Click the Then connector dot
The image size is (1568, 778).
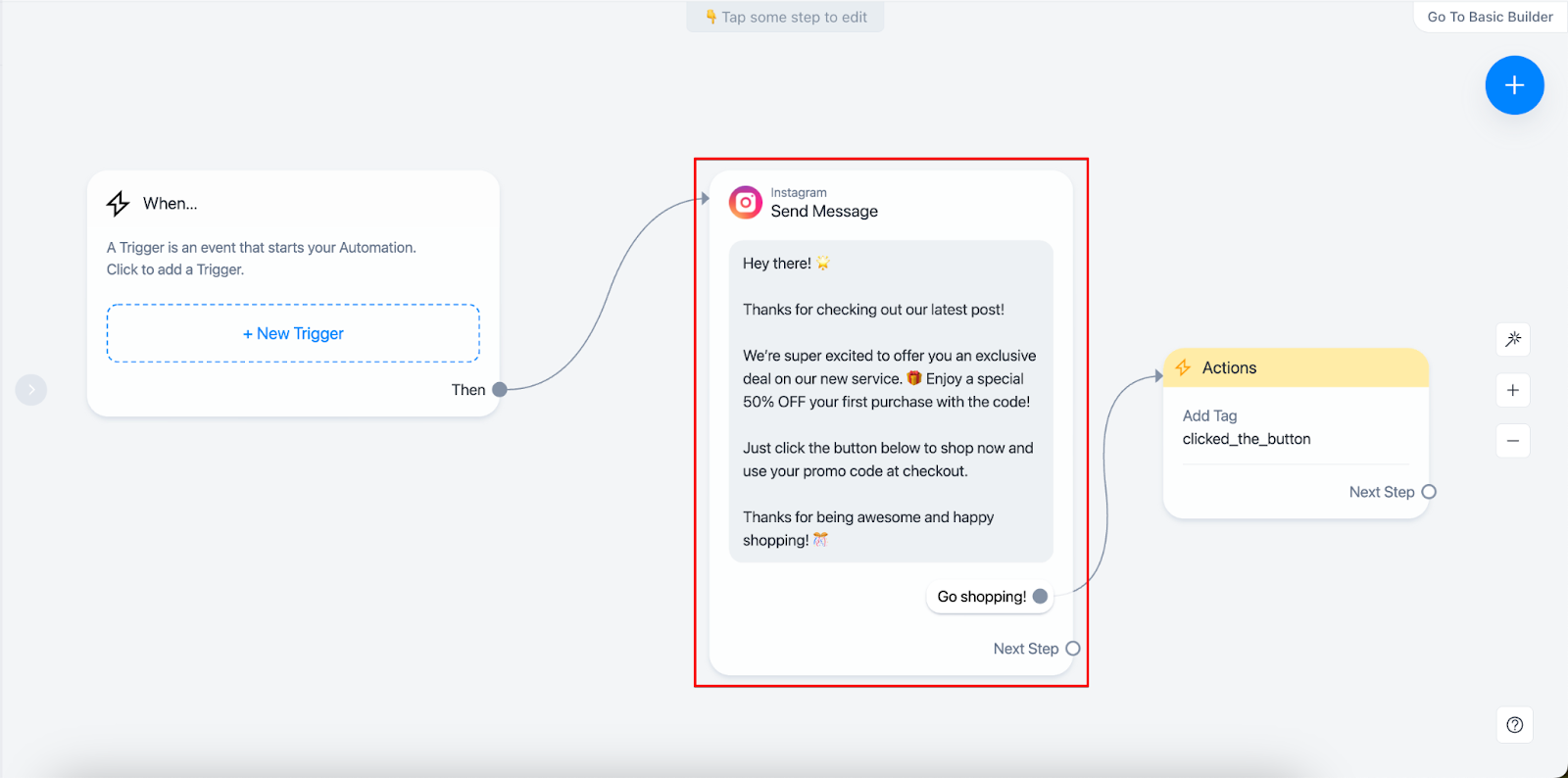500,390
